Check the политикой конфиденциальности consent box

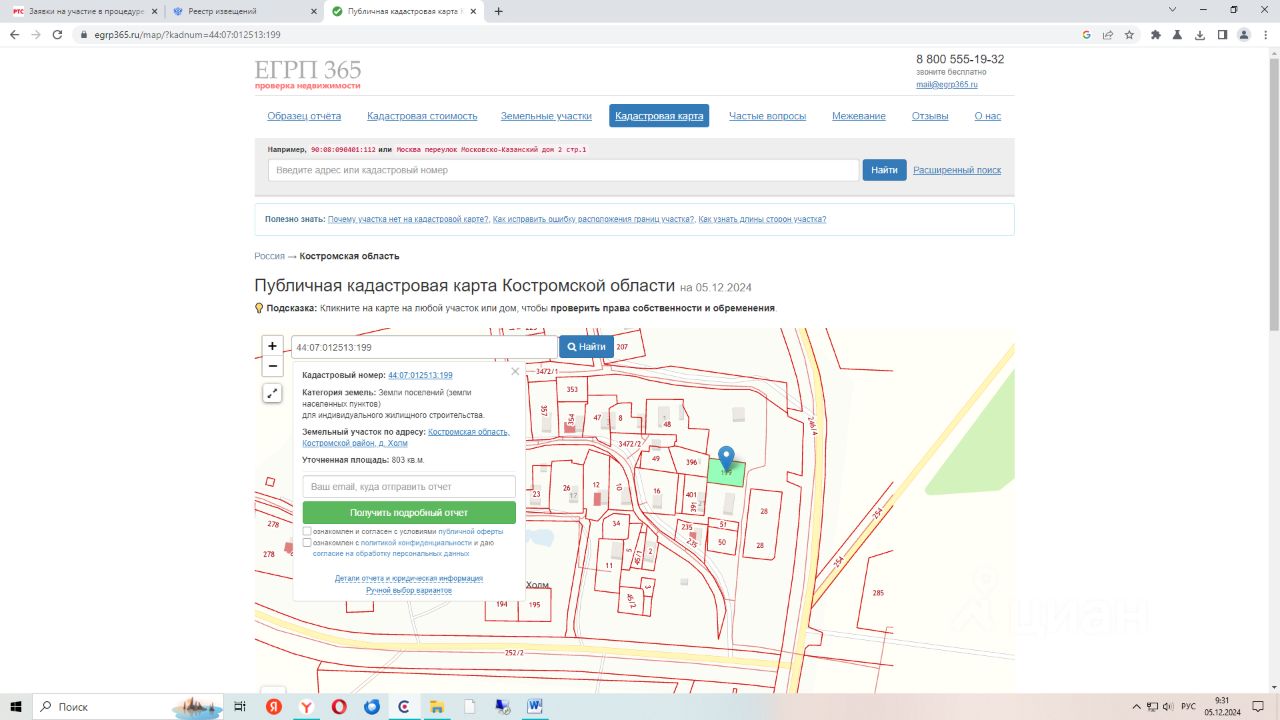pyautogui.click(x=307, y=542)
